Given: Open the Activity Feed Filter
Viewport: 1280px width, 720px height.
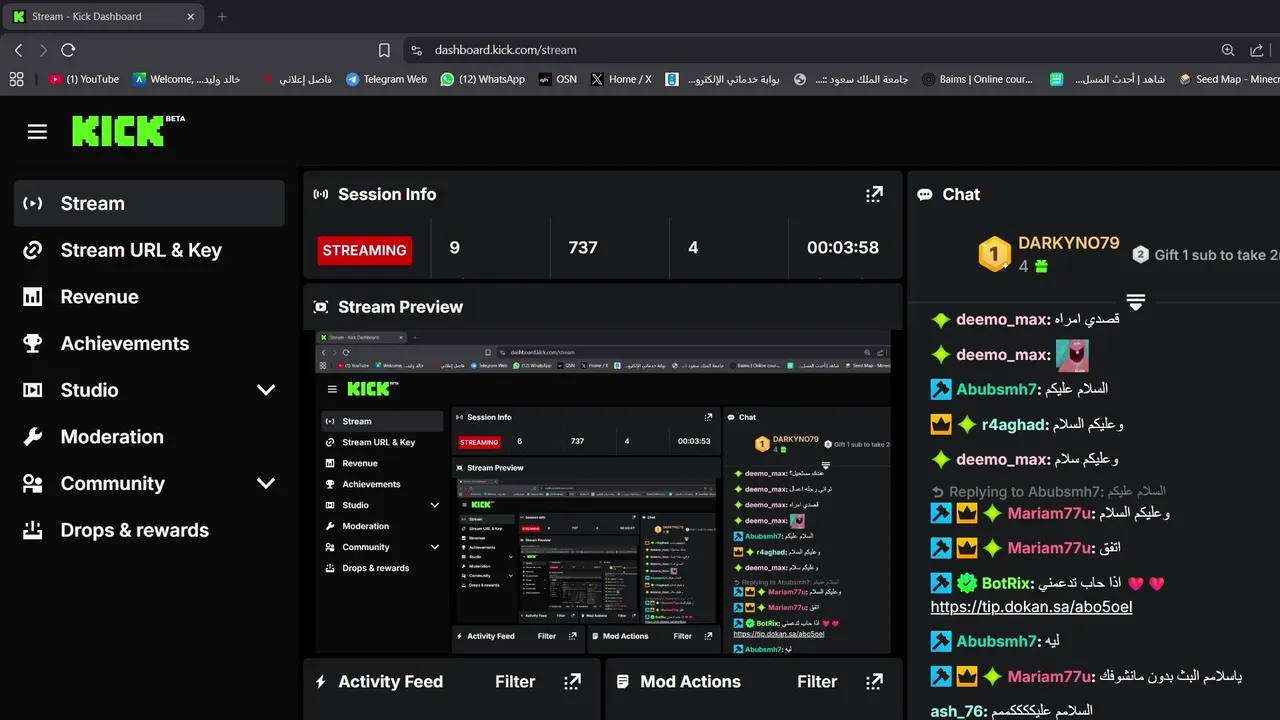Looking at the screenshot, I should click(515, 682).
